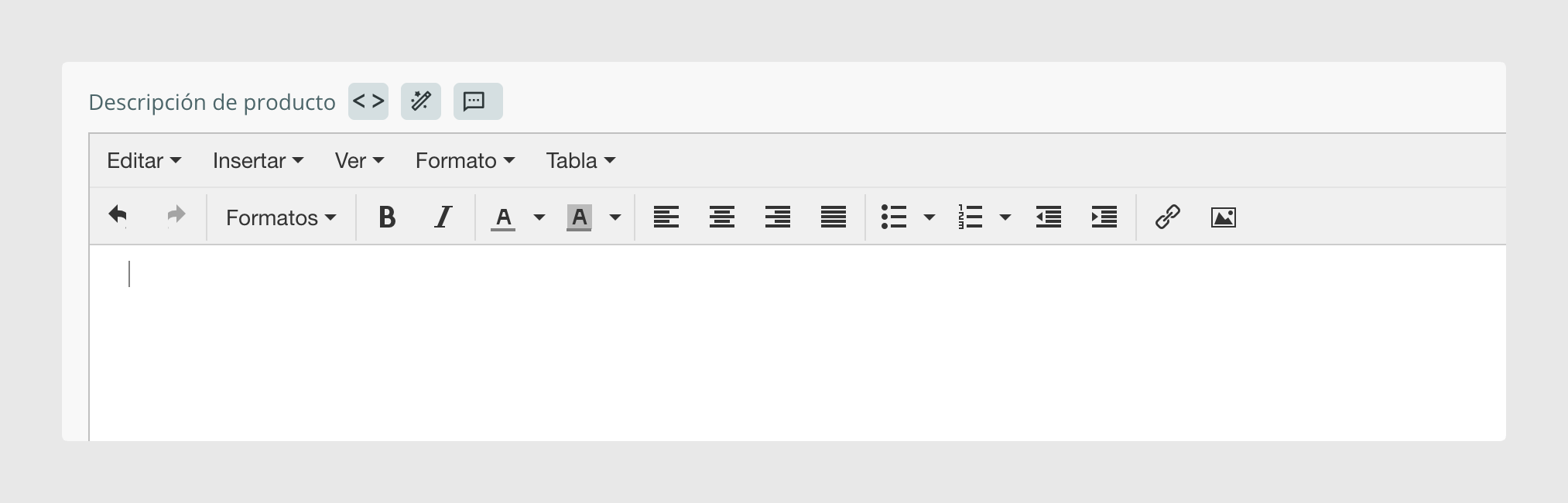Undo the last edit
This screenshot has height=503, width=1568.
click(x=118, y=217)
